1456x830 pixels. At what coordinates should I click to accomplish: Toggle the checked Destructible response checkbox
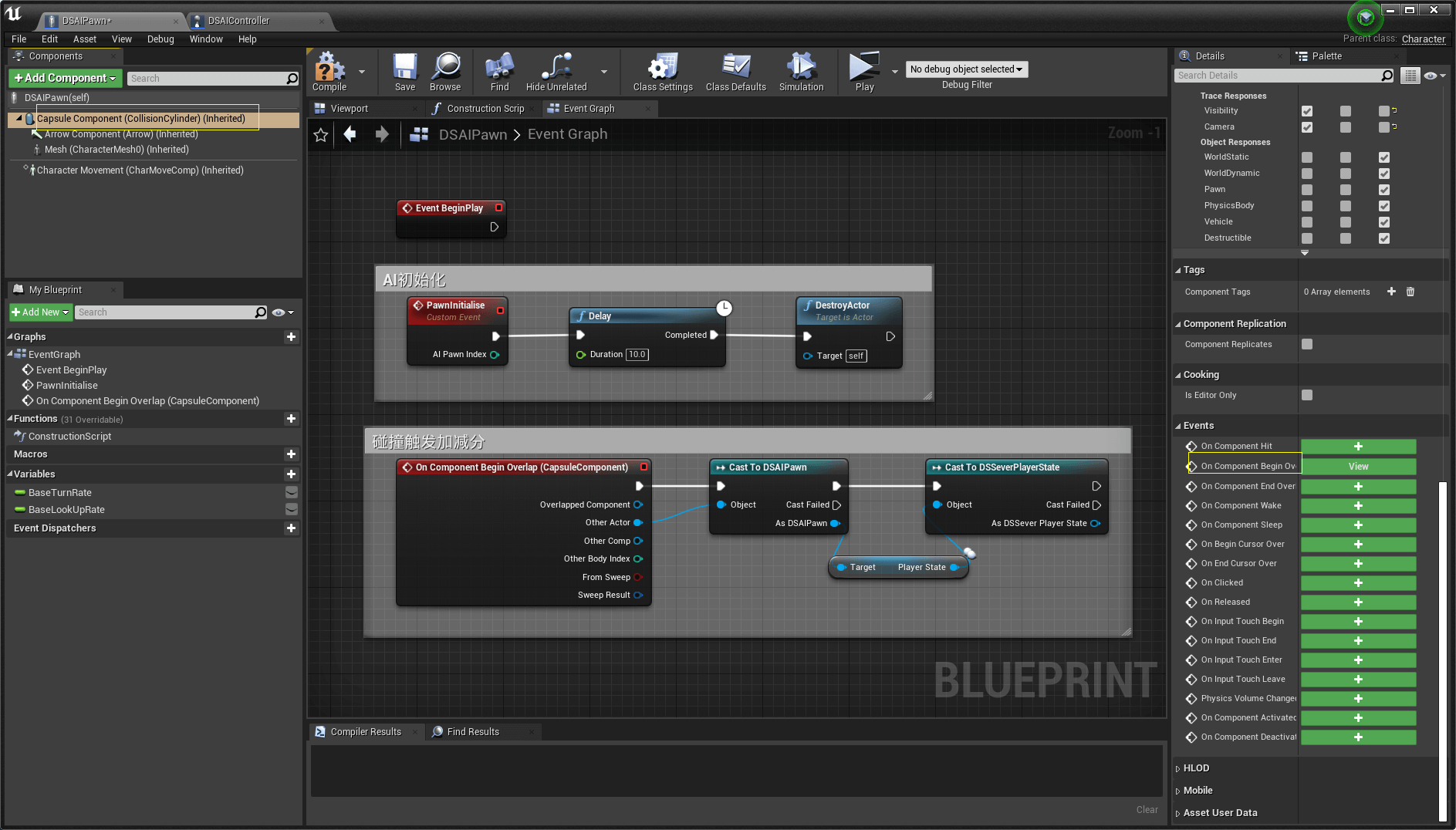point(1384,238)
